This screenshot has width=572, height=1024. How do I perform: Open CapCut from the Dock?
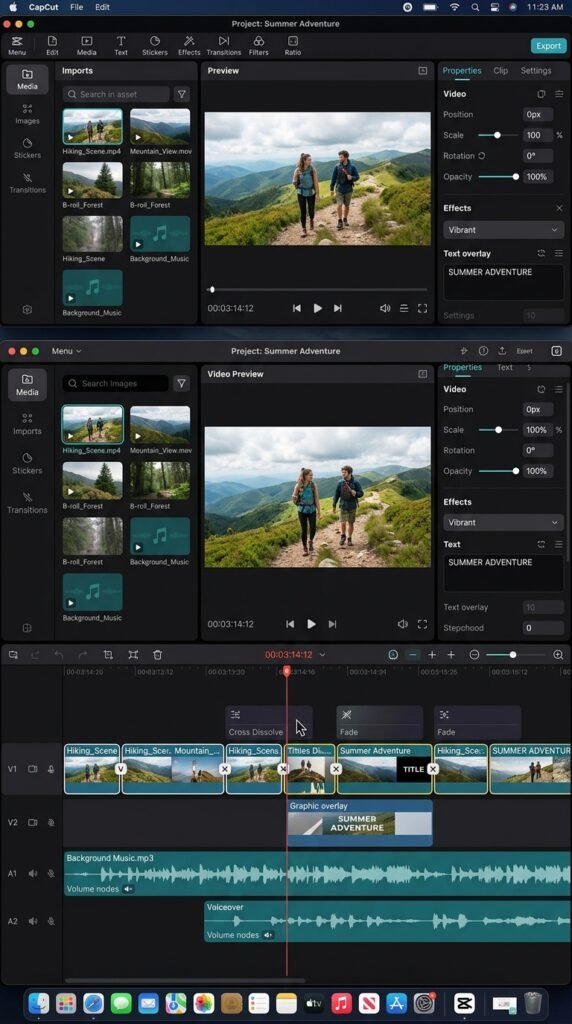(464, 1002)
